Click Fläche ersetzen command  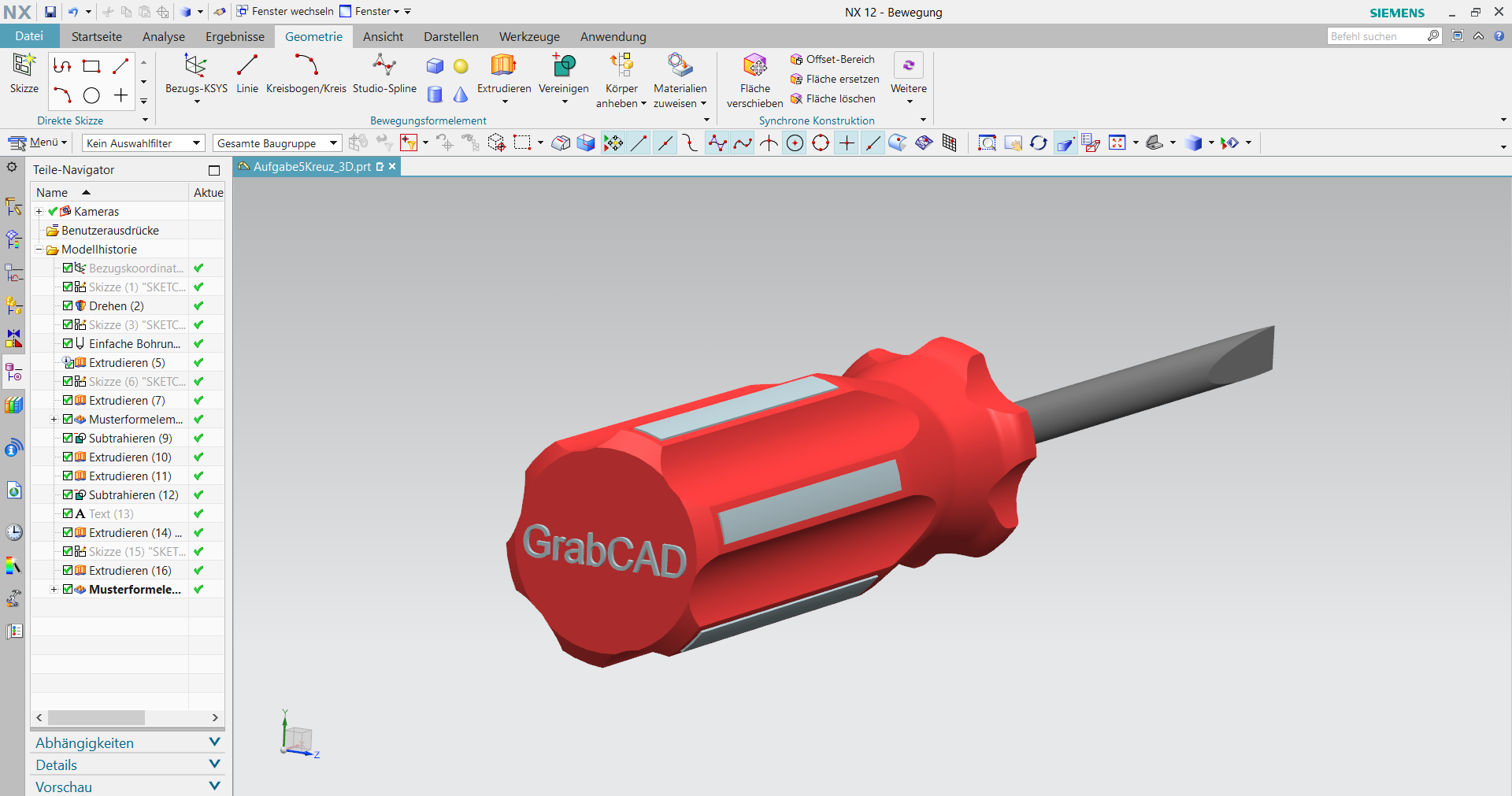point(835,79)
